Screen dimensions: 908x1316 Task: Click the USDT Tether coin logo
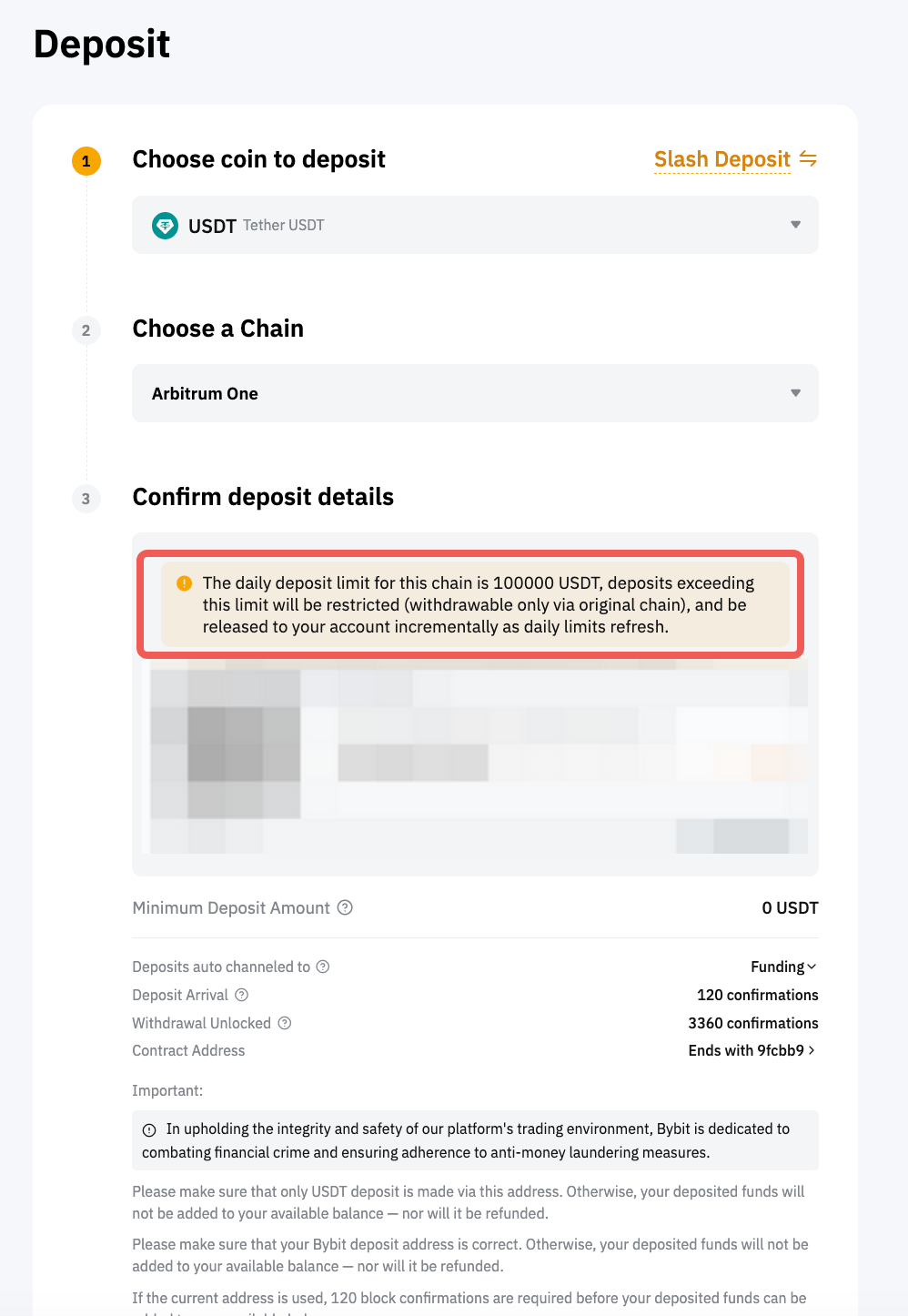(165, 226)
